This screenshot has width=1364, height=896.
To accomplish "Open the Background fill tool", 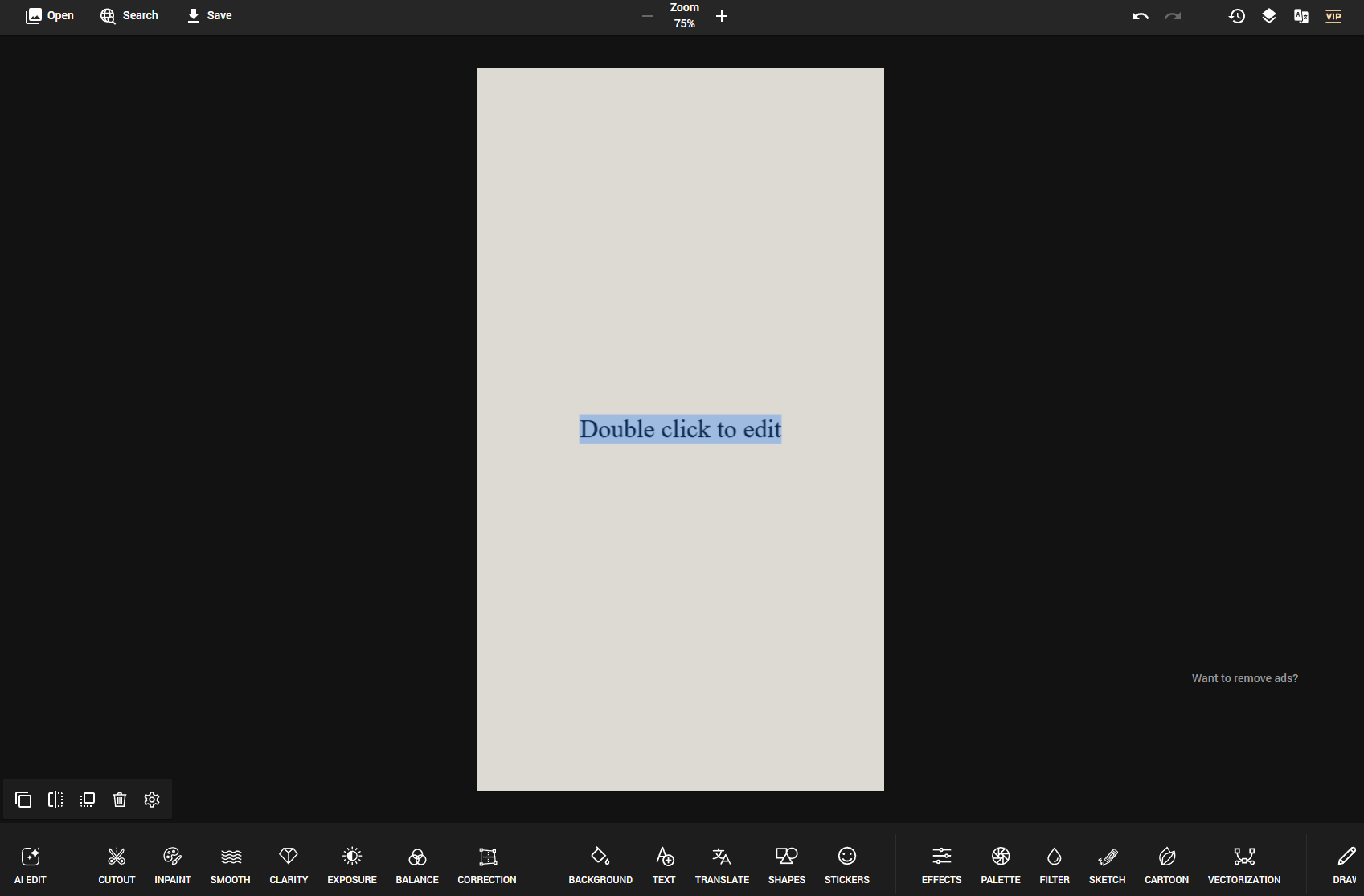I will click(x=600, y=865).
